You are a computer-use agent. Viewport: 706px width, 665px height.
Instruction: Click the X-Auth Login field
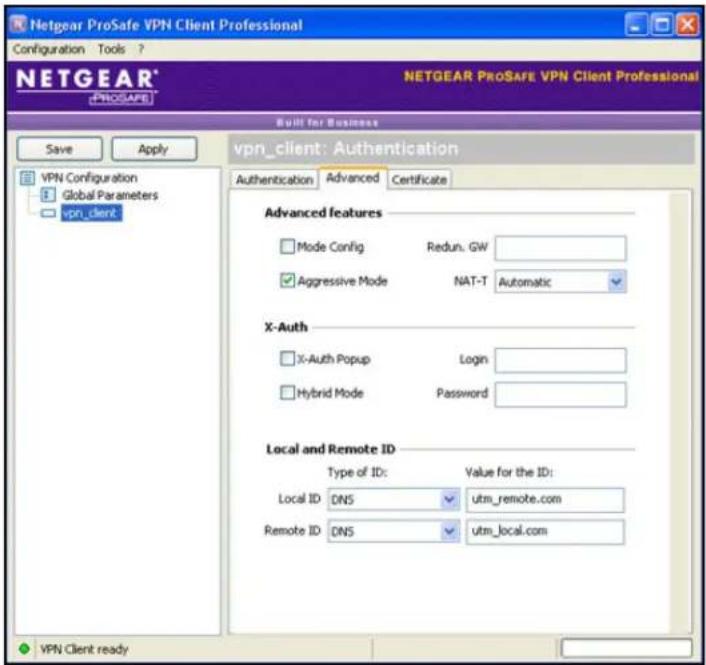tap(560, 360)
